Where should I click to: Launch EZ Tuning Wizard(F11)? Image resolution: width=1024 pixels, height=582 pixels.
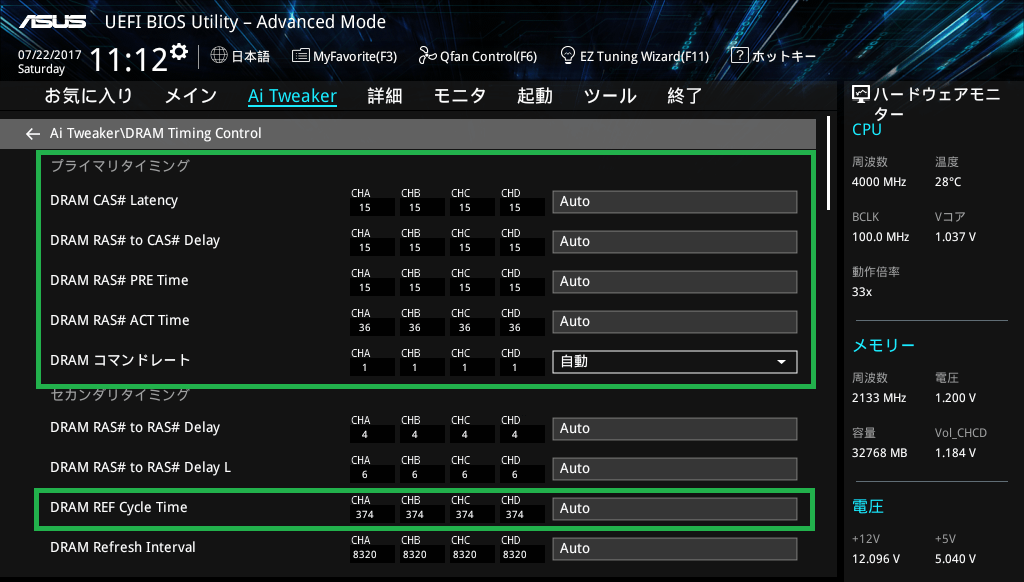point(645,56)
